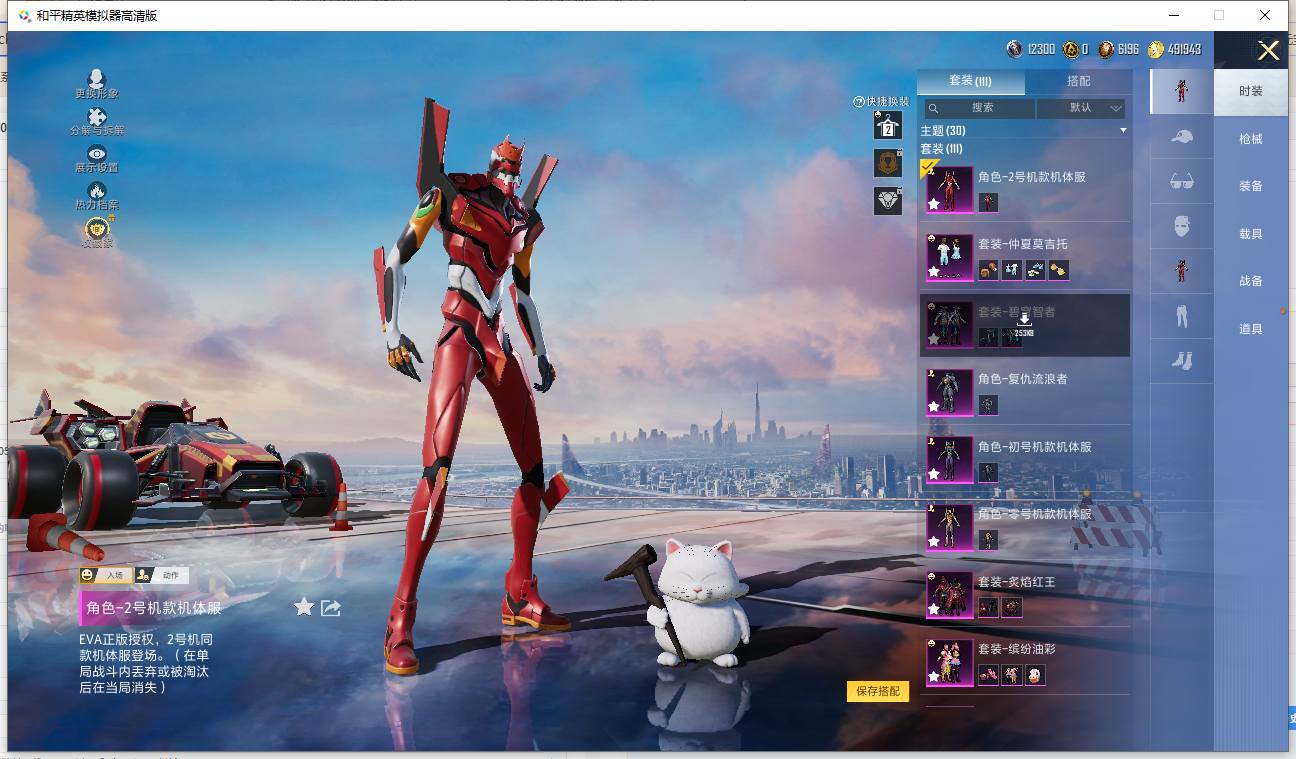Select 套装-仲夏莫吉托 outfit thumbnail
The height and width of the screenshot is (759, 1296).
coord(949,257)
